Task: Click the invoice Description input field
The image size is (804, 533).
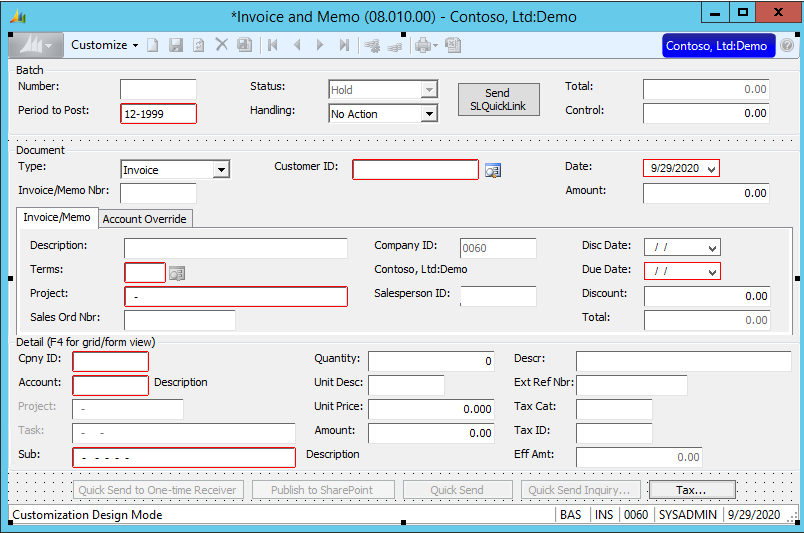Action: coord(235,248)
